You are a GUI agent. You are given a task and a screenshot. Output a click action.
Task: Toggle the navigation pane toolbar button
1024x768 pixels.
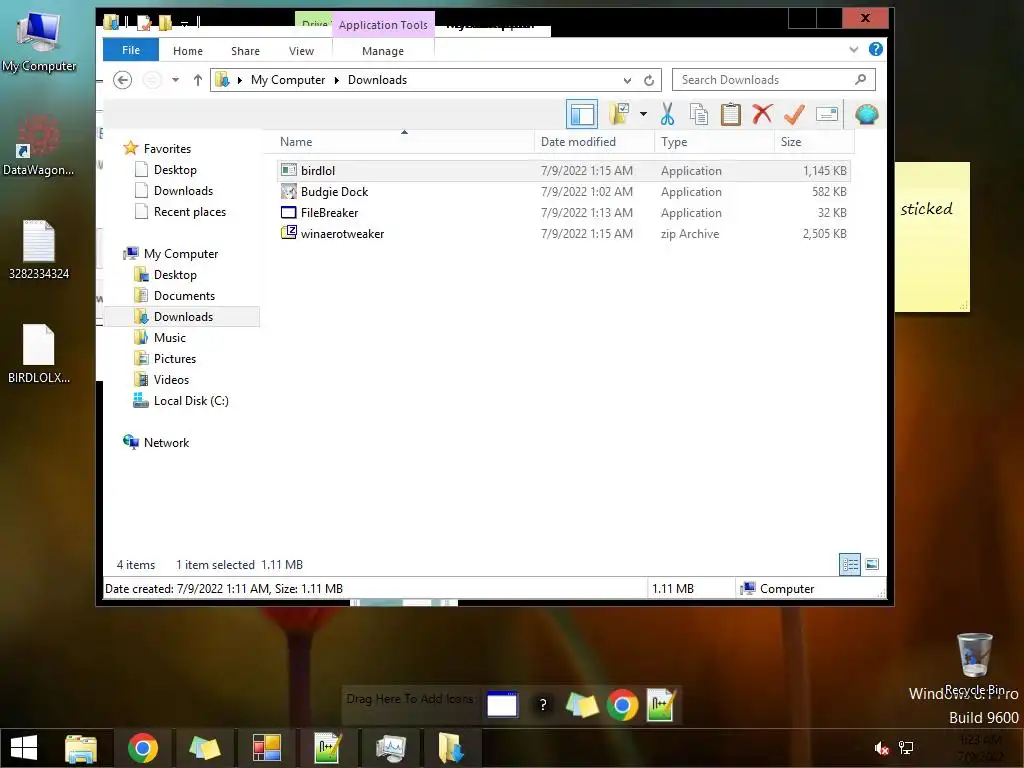click(582, 114)
